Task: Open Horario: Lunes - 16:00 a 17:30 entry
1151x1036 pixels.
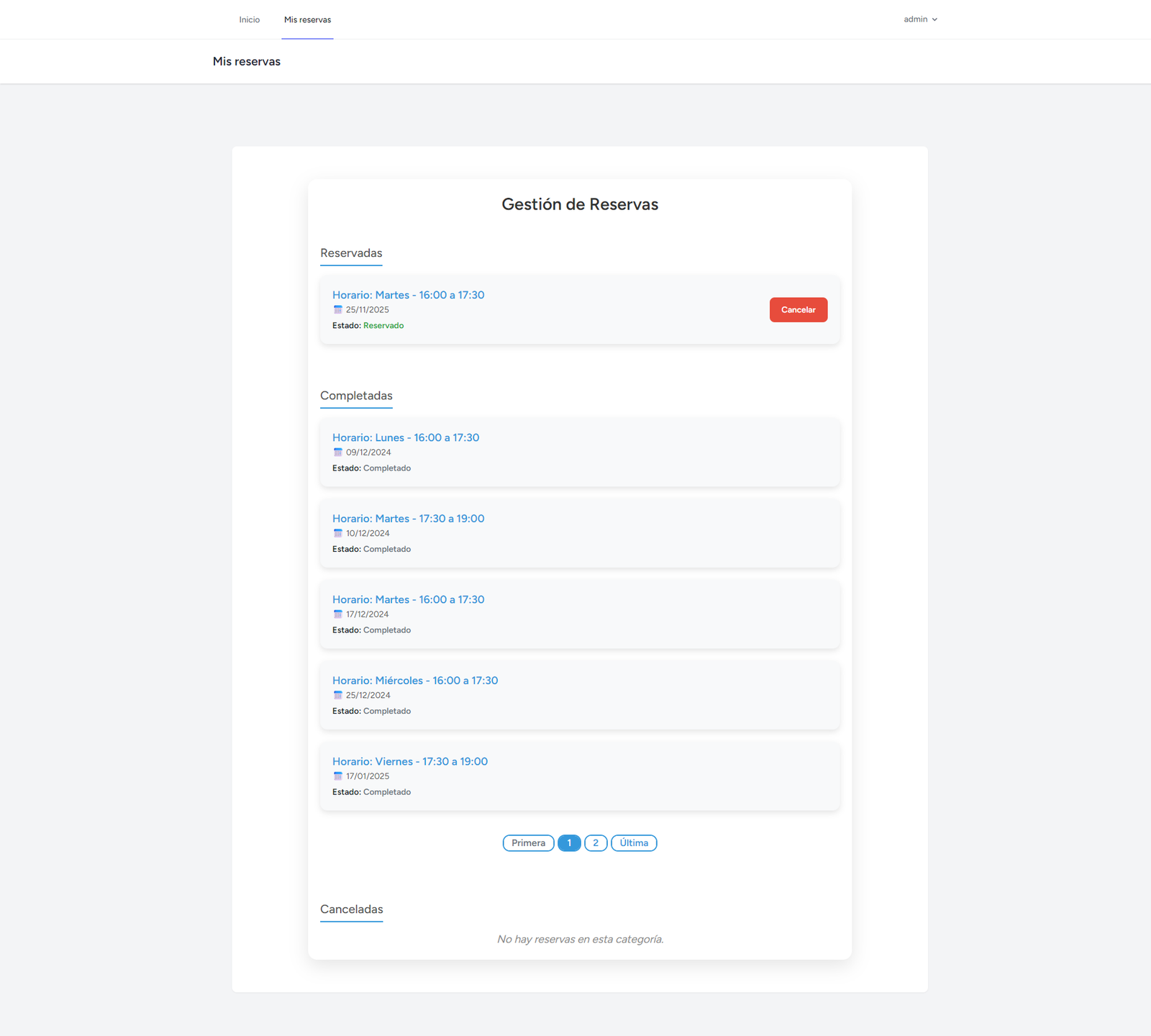Action: 406,437
